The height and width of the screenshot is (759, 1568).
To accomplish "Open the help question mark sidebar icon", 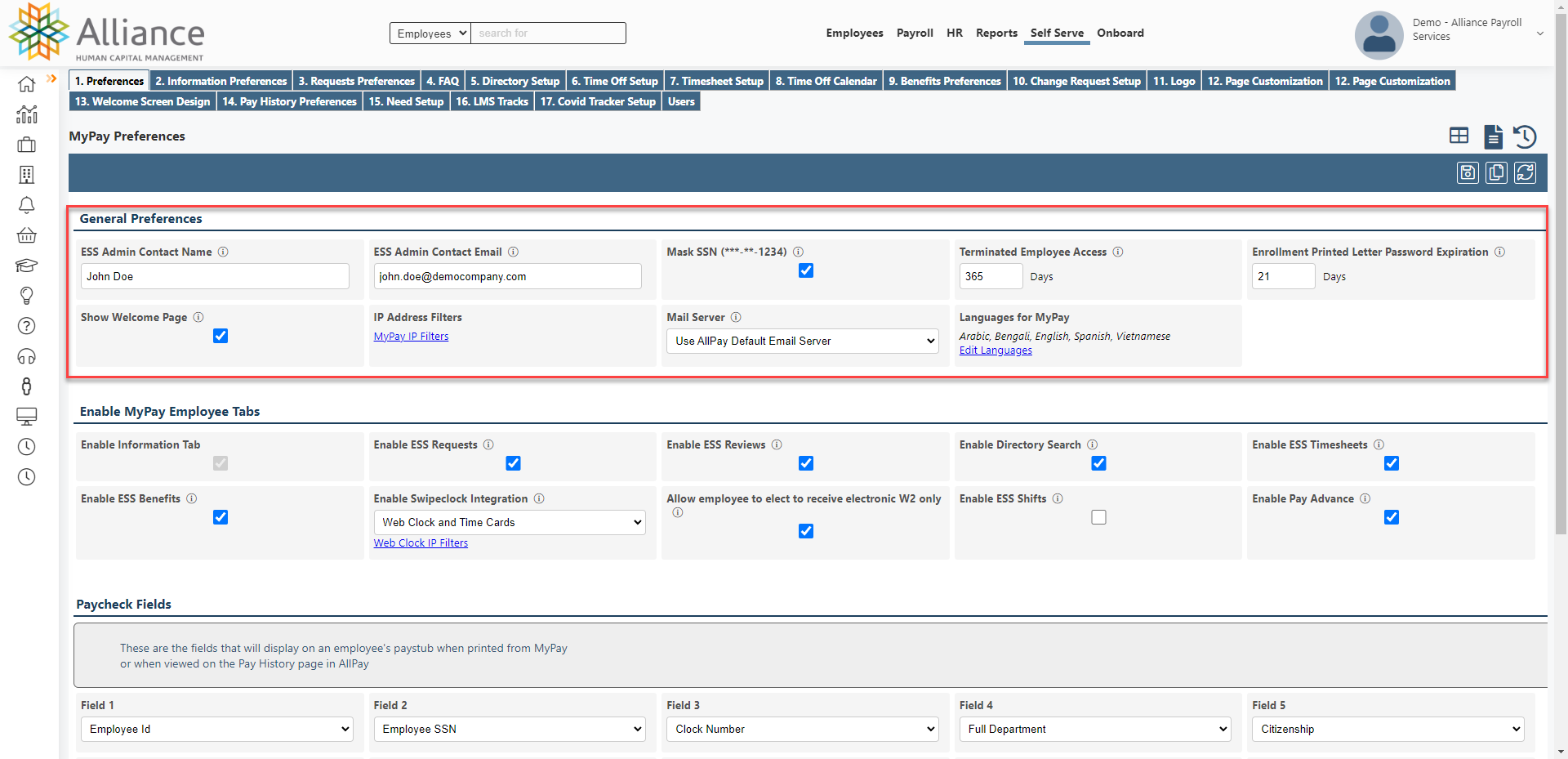I will pyautogui.click(x=27, y=326).
